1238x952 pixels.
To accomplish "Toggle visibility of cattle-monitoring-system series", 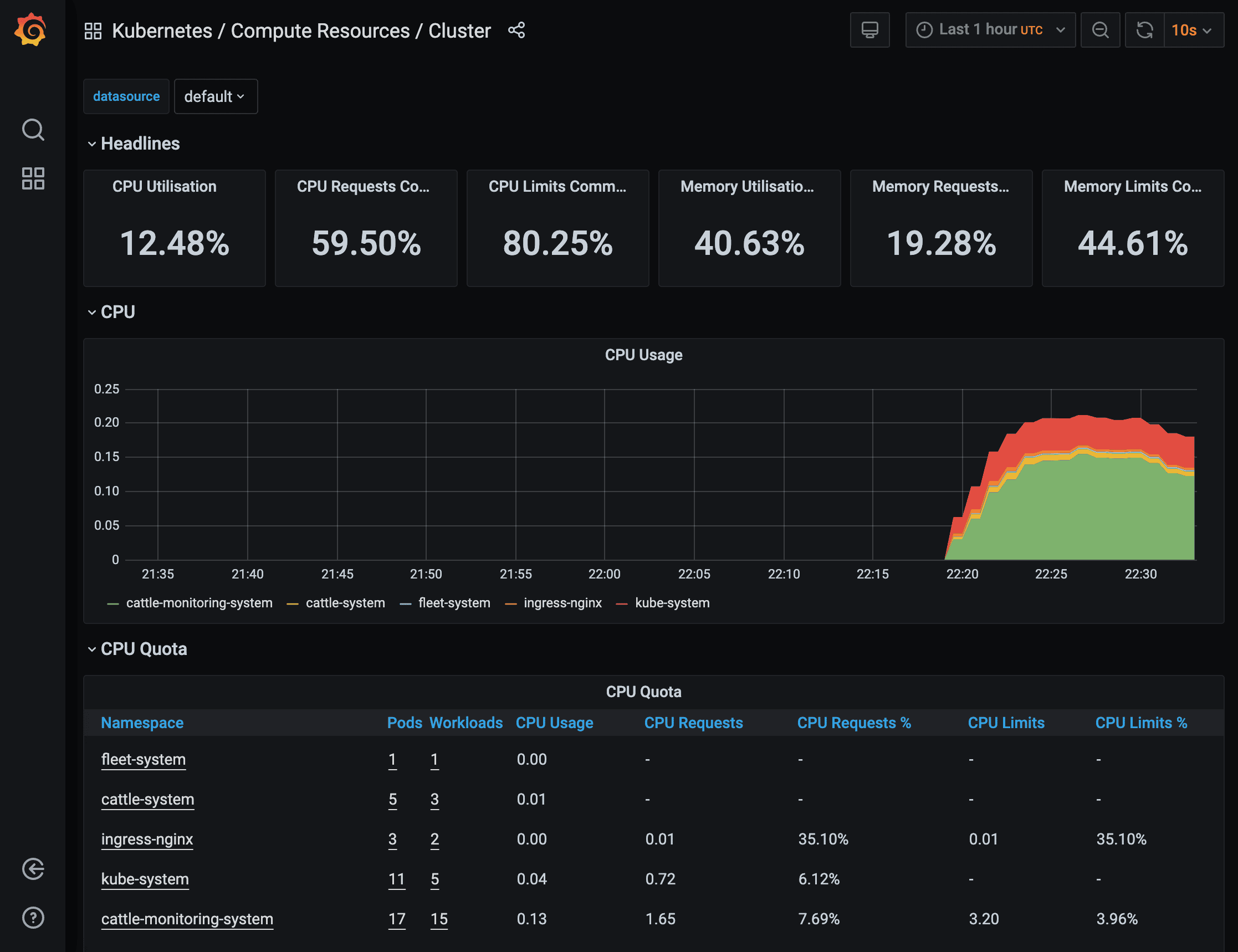I will tap(199, 602).
